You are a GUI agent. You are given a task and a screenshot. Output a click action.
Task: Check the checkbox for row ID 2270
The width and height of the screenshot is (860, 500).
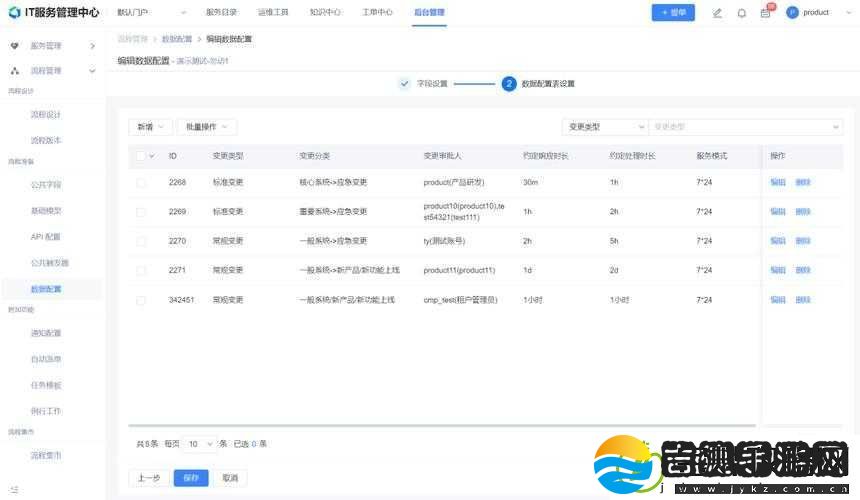pos(140,241)
